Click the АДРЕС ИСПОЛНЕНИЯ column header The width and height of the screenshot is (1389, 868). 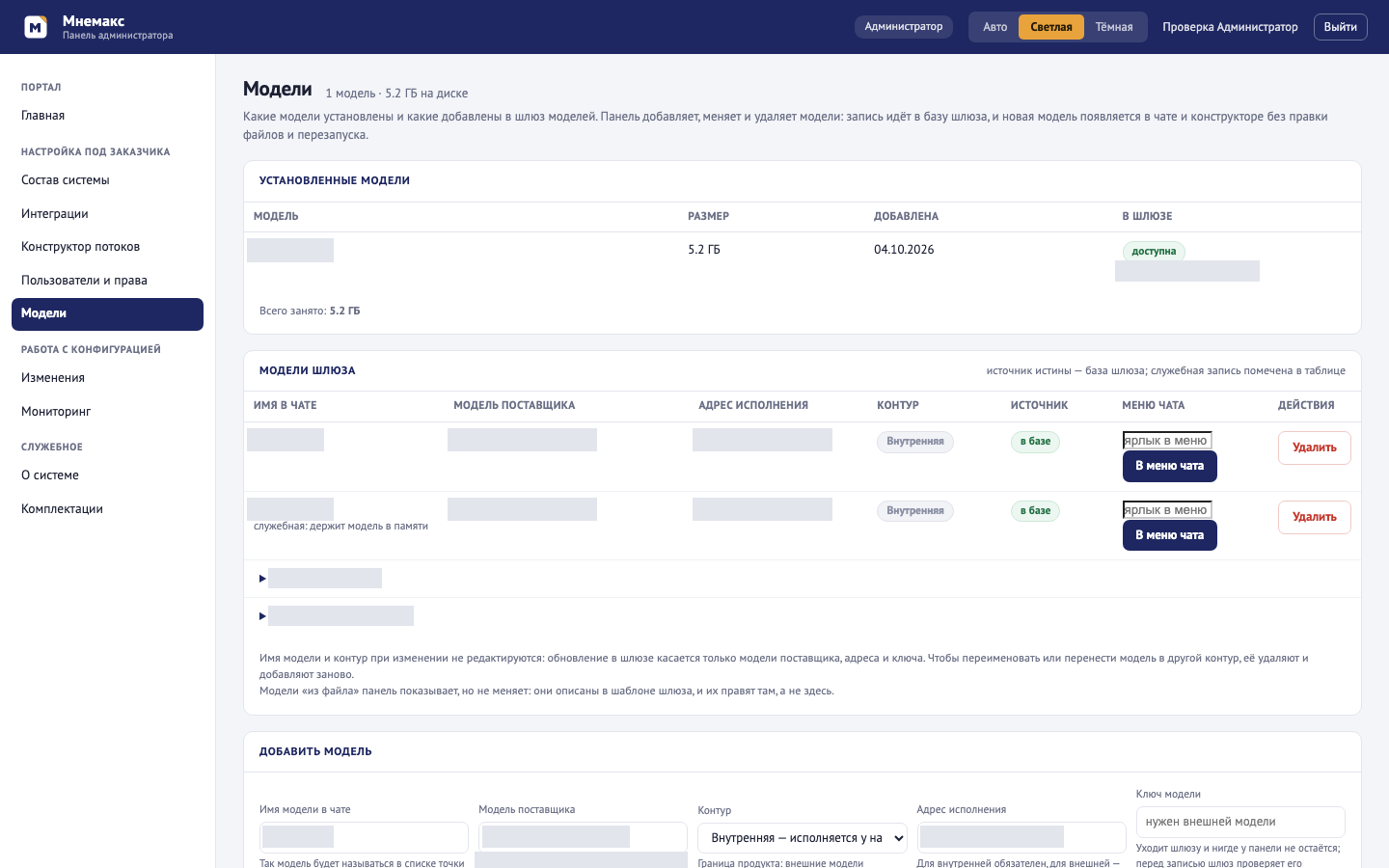pos(753,405)
